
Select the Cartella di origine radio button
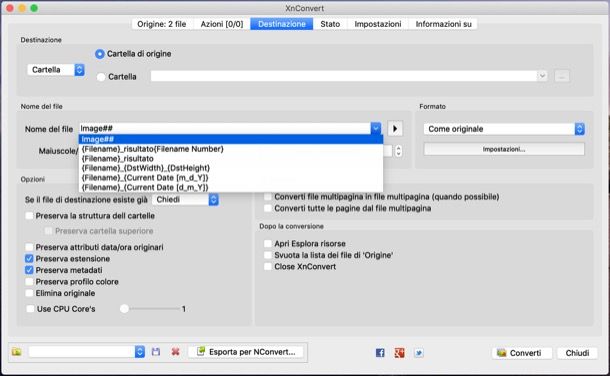(x=100, y=54)
